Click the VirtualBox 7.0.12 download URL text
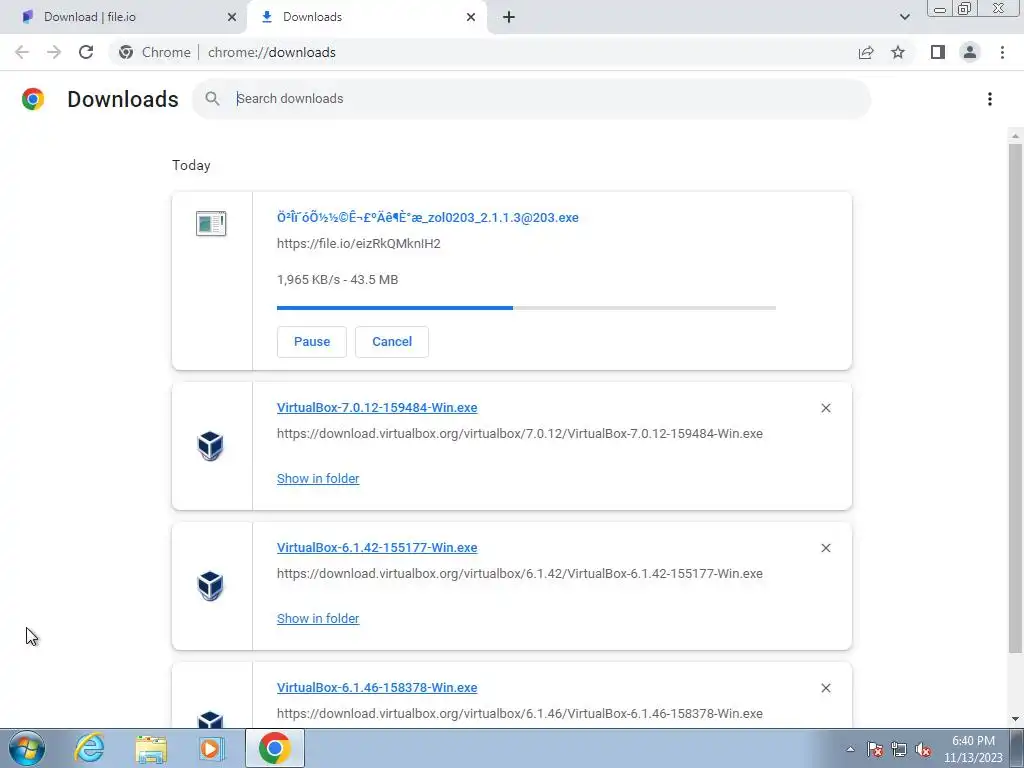This screenshot has width=1024, height=768. (520, 434)
